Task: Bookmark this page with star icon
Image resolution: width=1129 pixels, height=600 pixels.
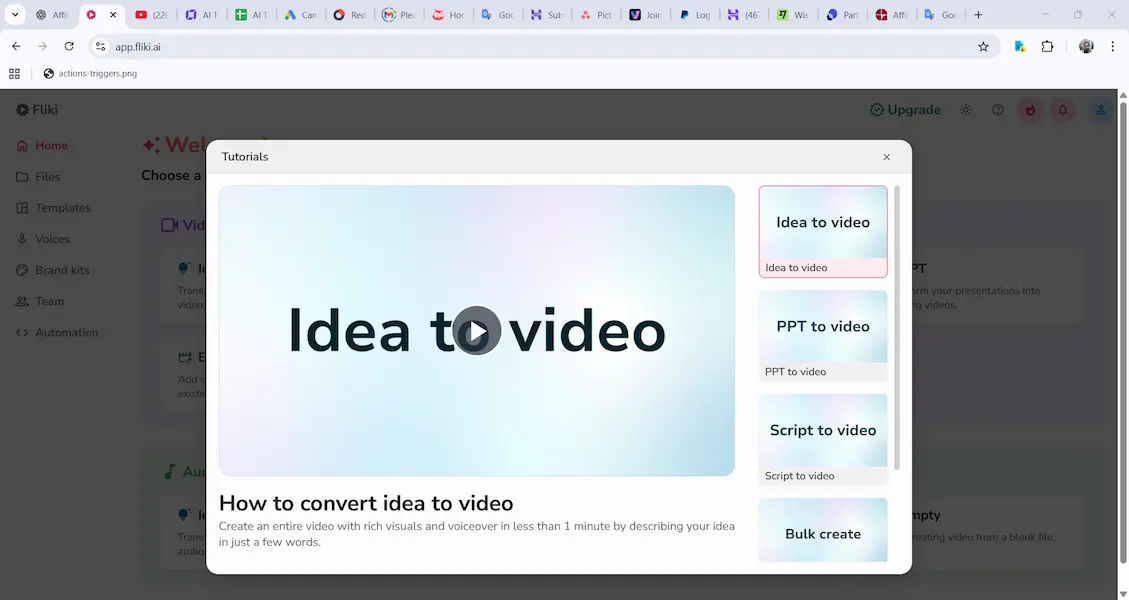Action: 983,47
